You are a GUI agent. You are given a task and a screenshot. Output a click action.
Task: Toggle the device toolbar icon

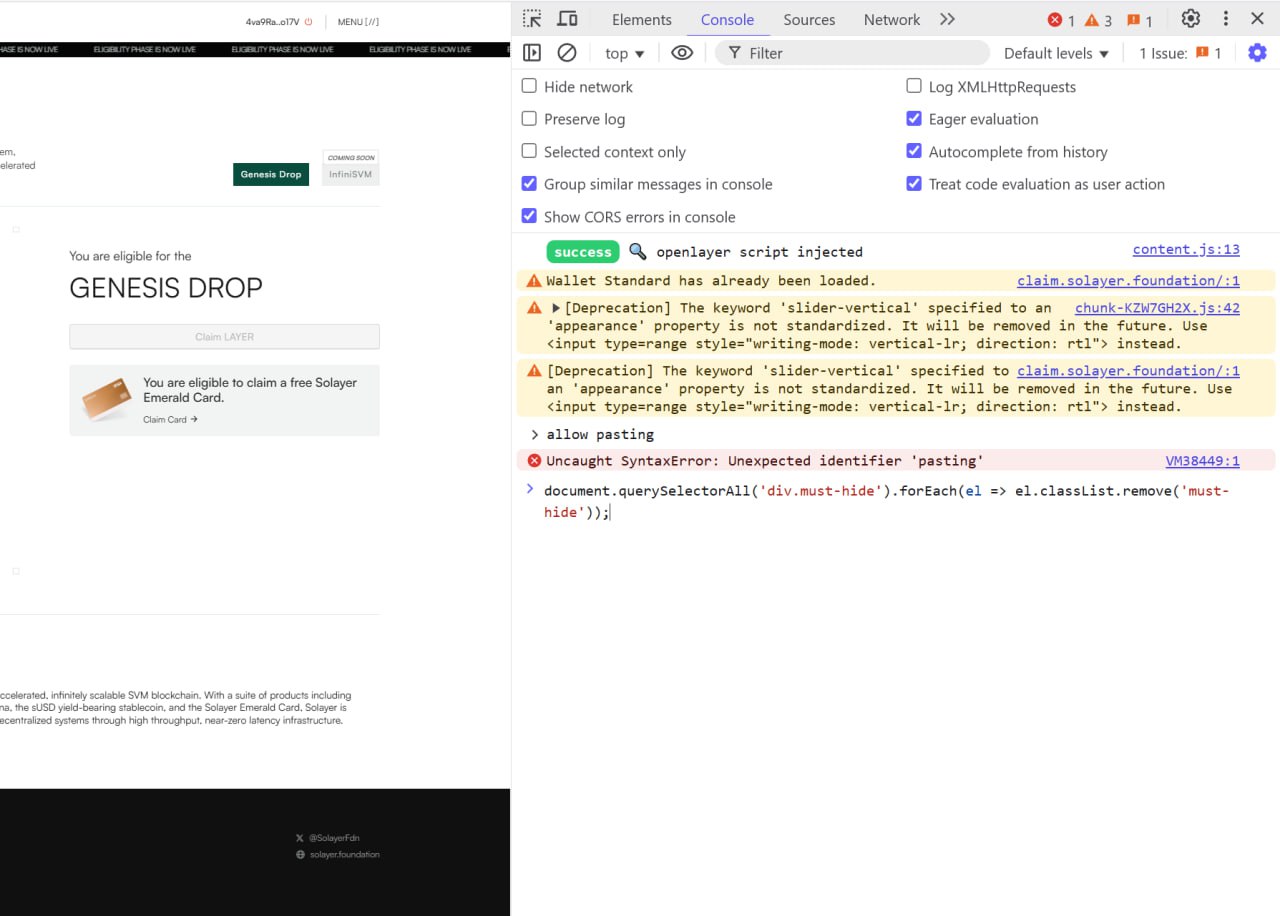pyautogui.click(x=567, y=19)
